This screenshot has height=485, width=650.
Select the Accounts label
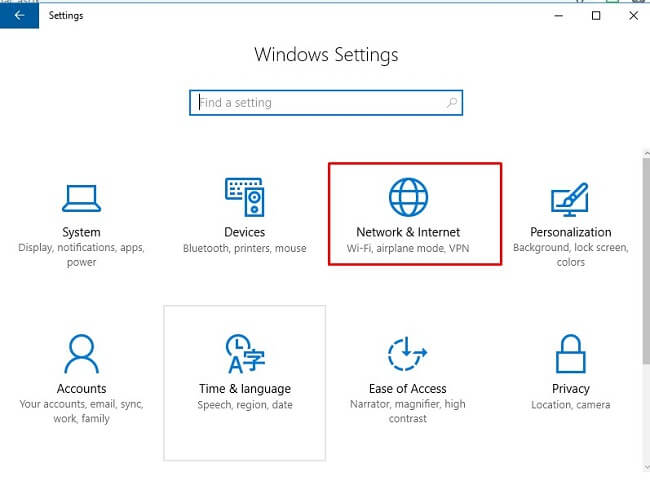click(x=82, y=389)
